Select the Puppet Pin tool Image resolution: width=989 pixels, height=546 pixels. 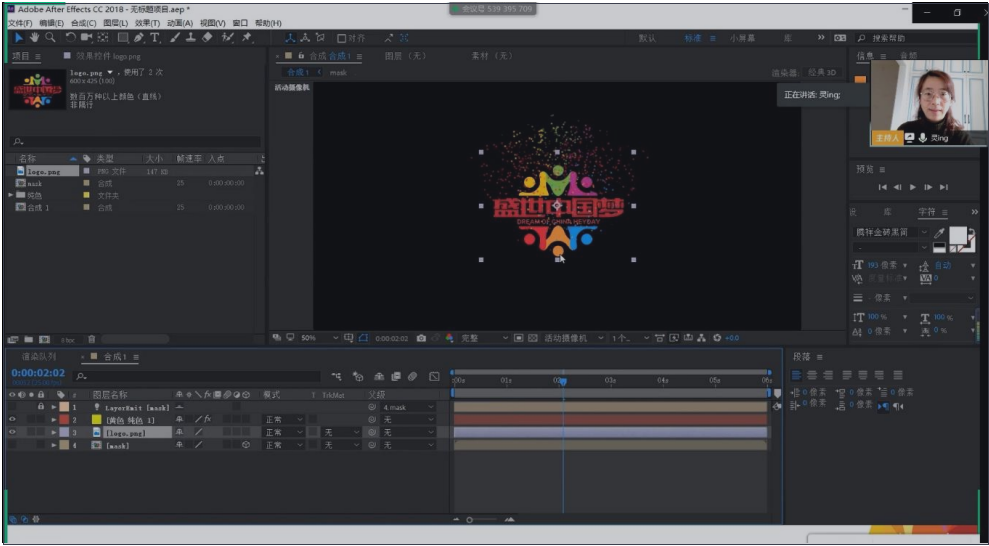[x=246, y=38]
